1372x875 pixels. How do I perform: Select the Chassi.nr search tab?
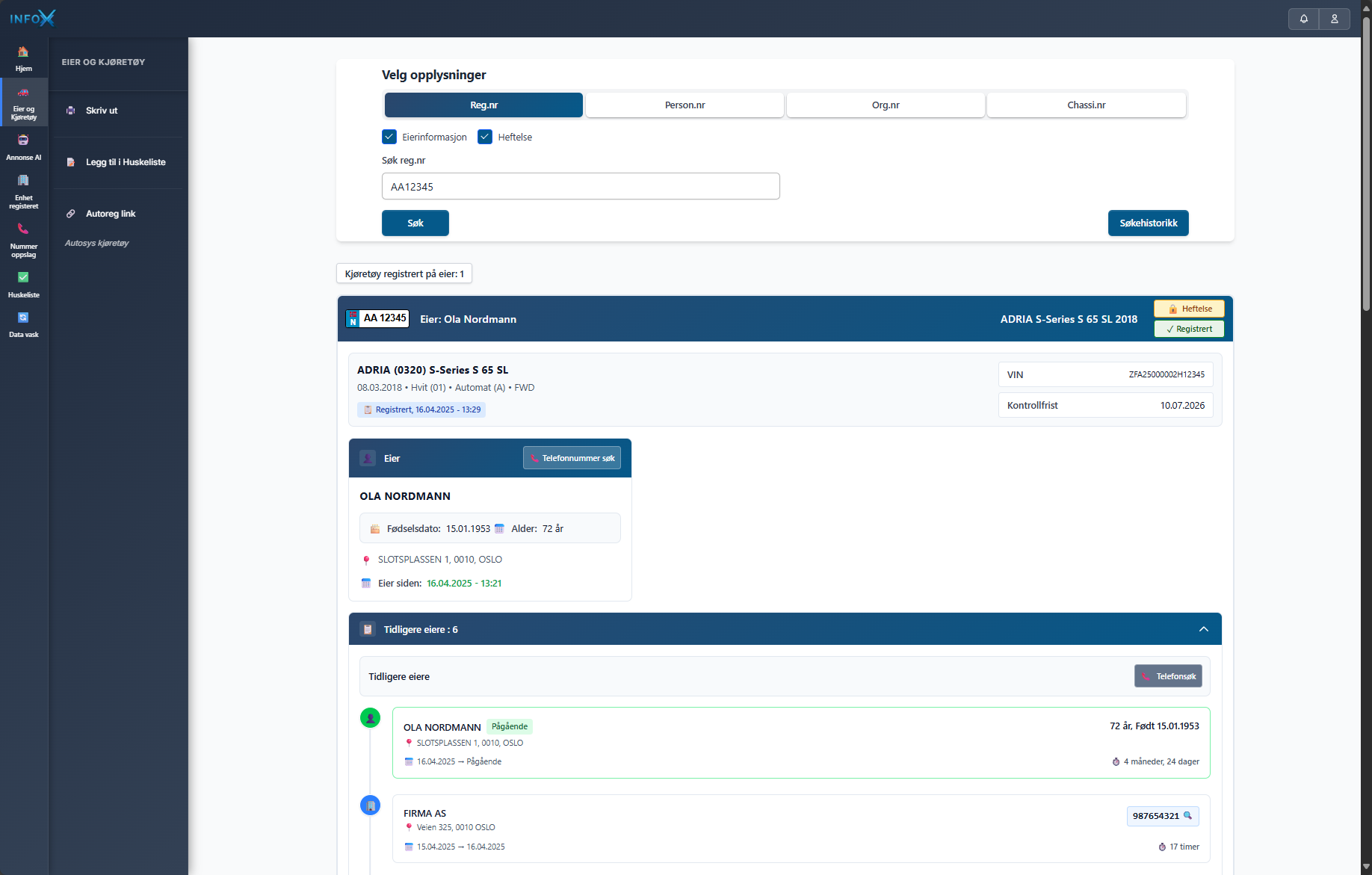[1086, 105]
